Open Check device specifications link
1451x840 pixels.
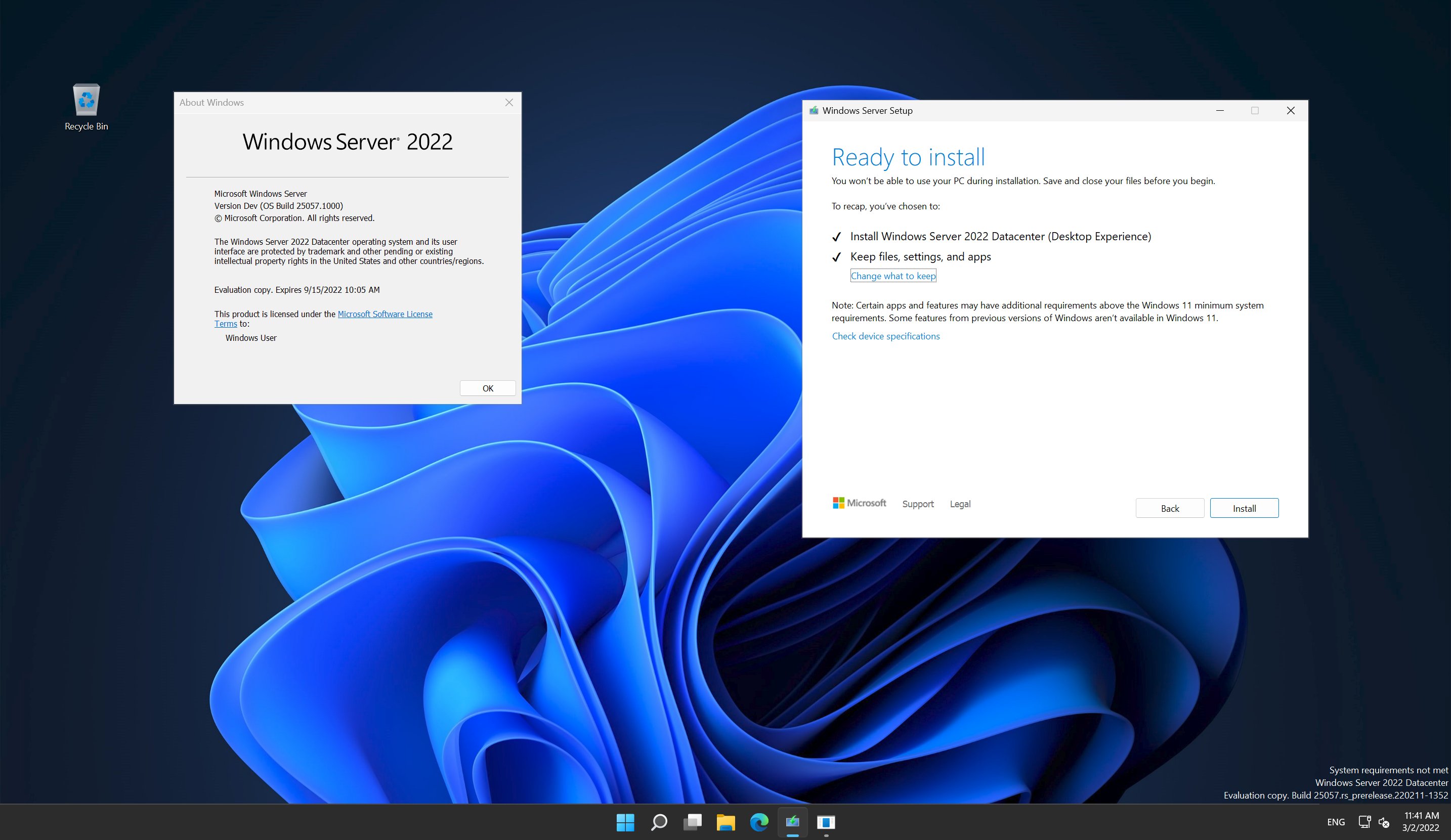885,336
